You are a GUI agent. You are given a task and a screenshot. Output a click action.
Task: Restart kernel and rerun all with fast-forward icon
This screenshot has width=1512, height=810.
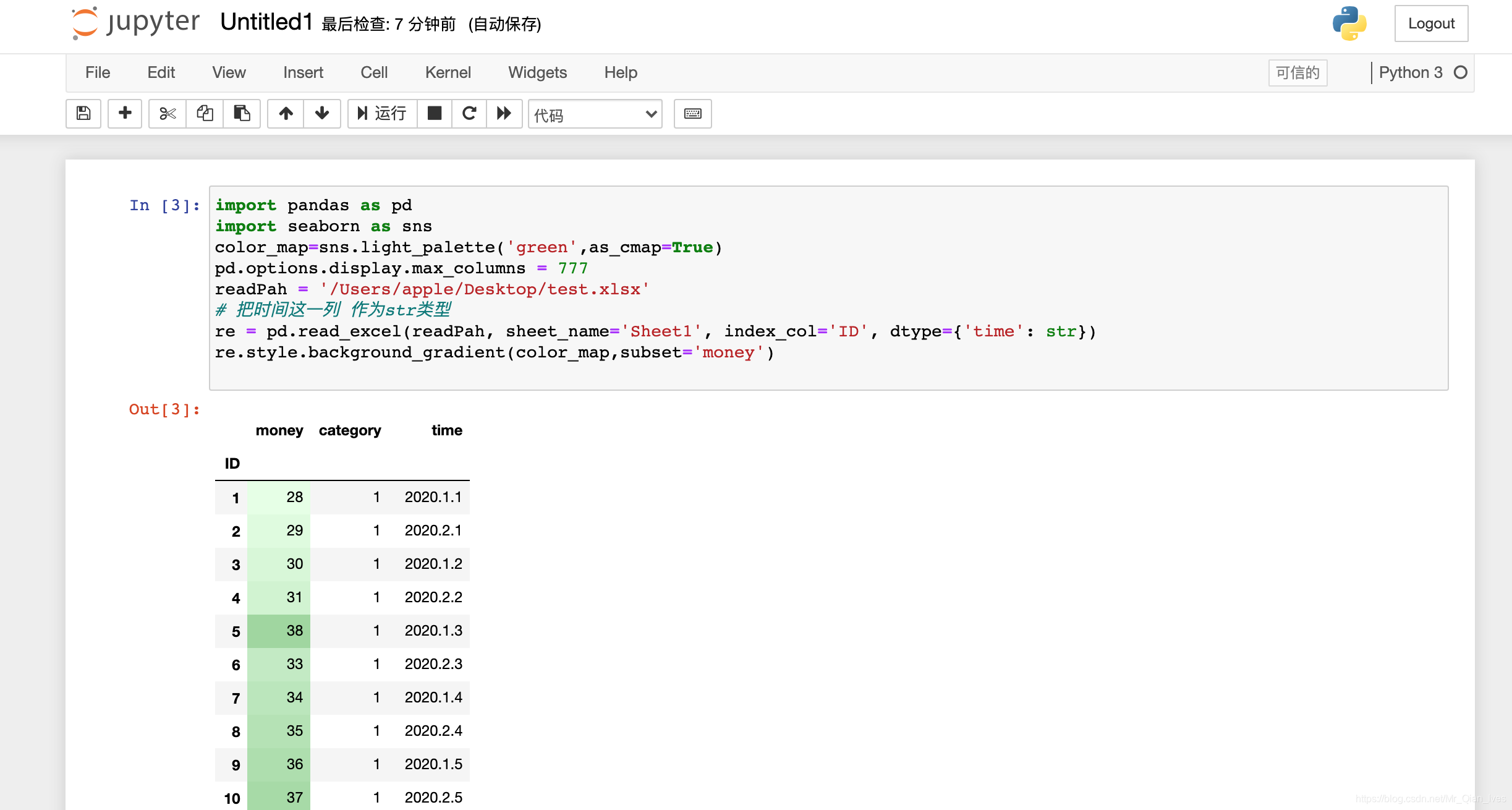tap(504, 114)
